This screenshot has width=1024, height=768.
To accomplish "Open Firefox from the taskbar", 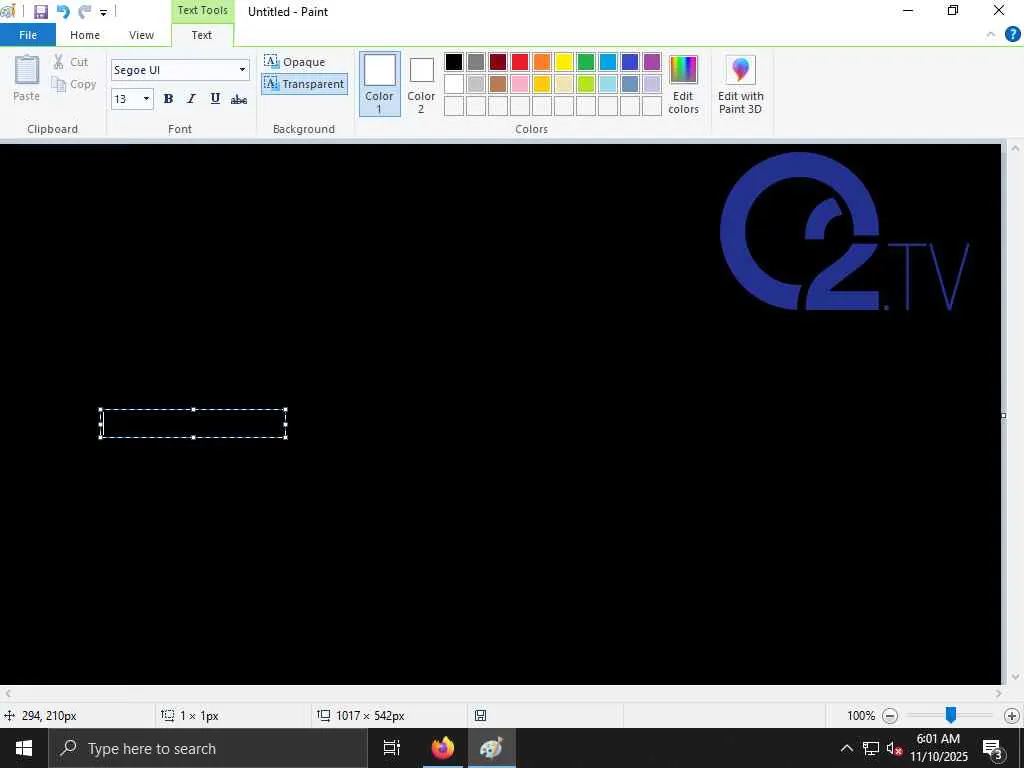I will coord(442,748).
